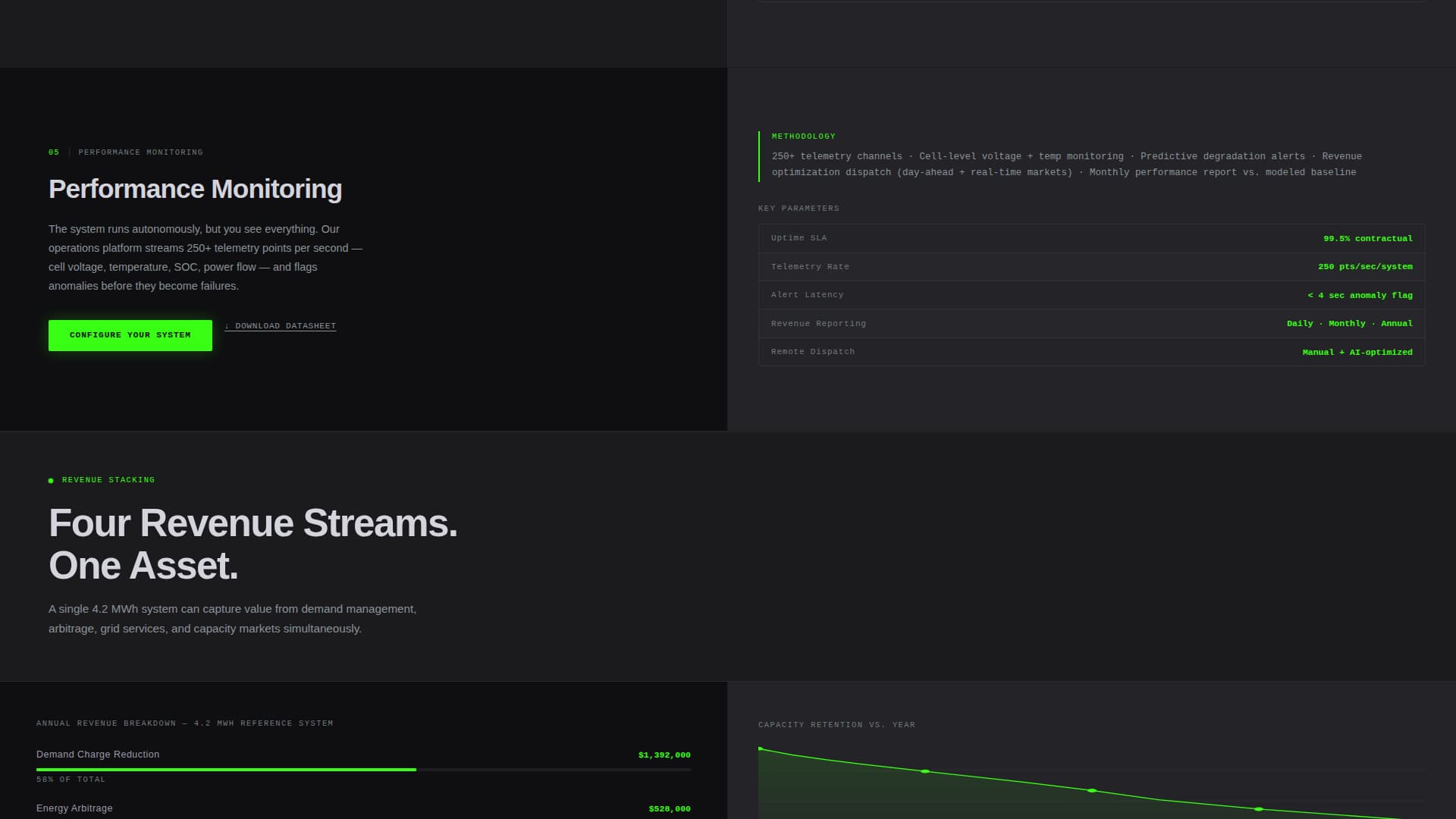Click the third marker on capacity retention line
Screen dimensions: 1456x819
pos(1092,791)
